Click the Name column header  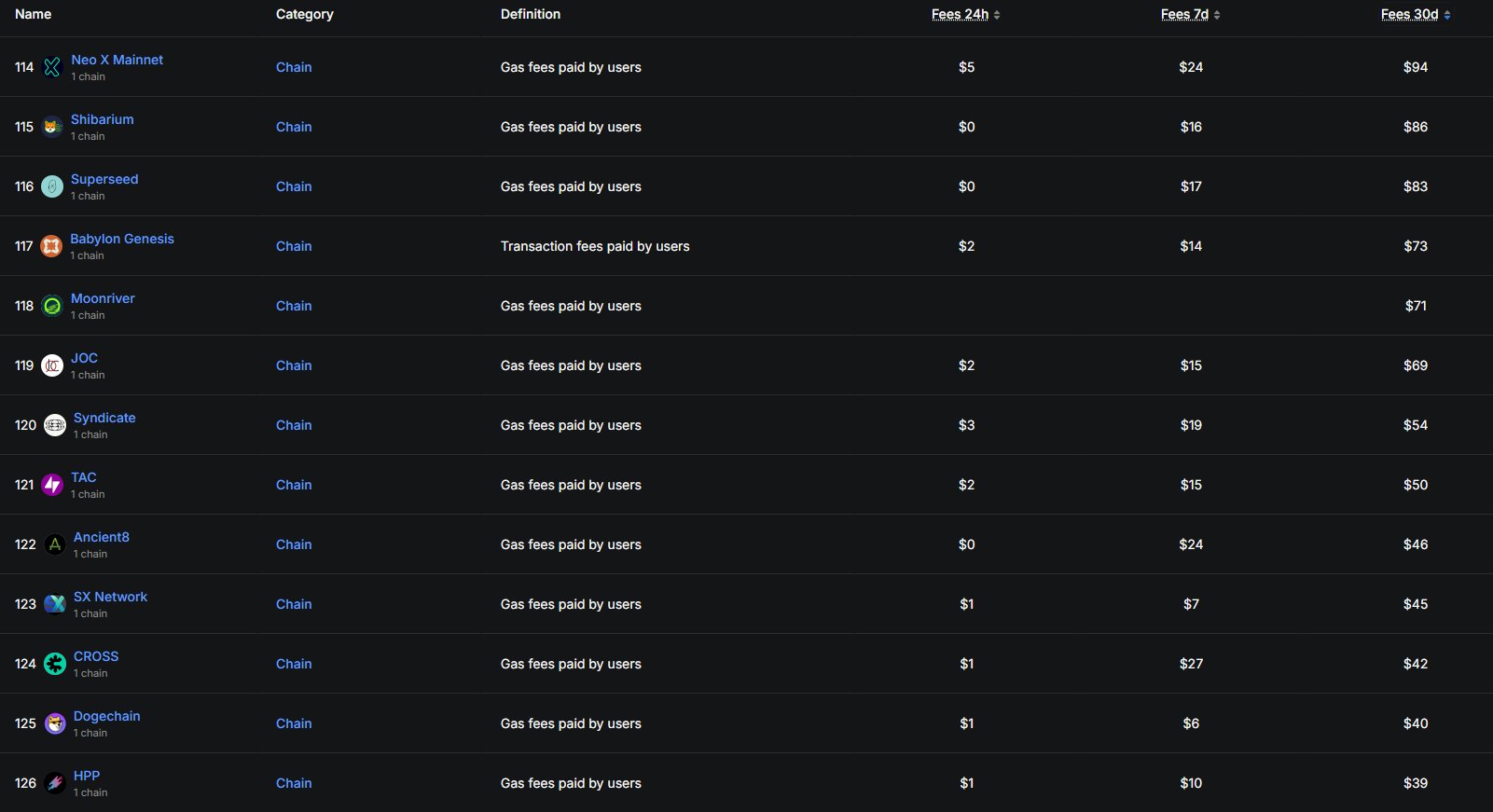click(x=34, y=14)
